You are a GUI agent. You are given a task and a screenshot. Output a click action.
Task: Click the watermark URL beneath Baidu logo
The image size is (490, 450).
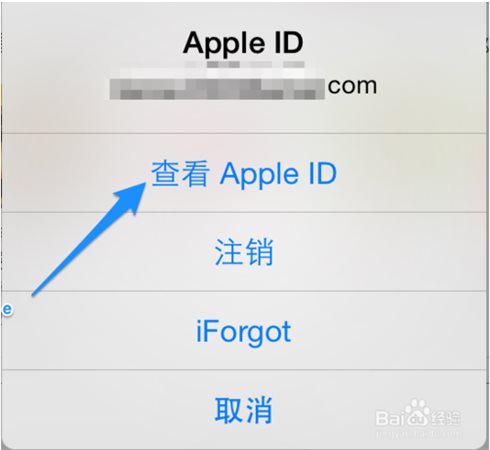point(419,434)
